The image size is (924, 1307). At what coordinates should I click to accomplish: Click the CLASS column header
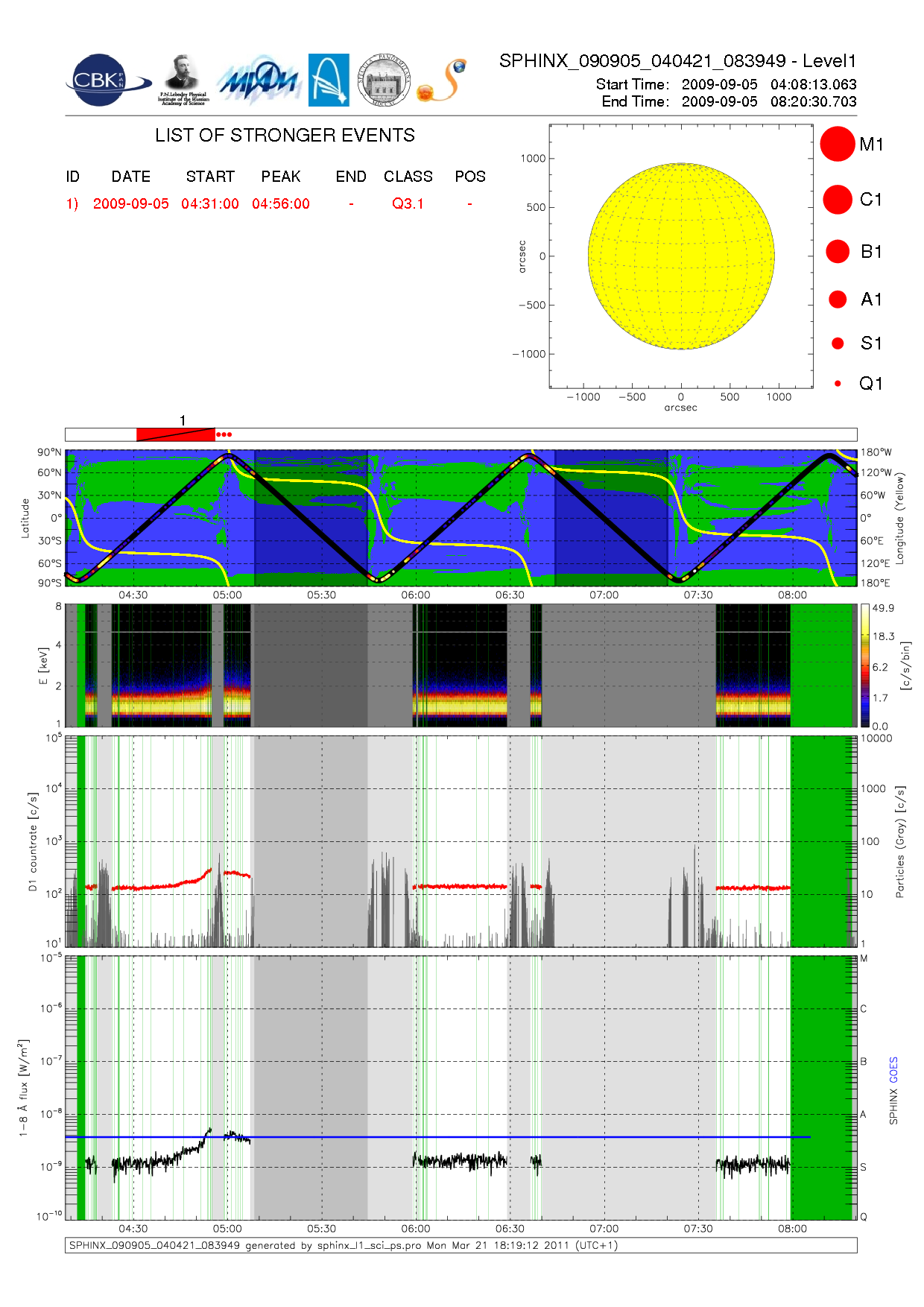pyautogui.click(x=408, y=177)
